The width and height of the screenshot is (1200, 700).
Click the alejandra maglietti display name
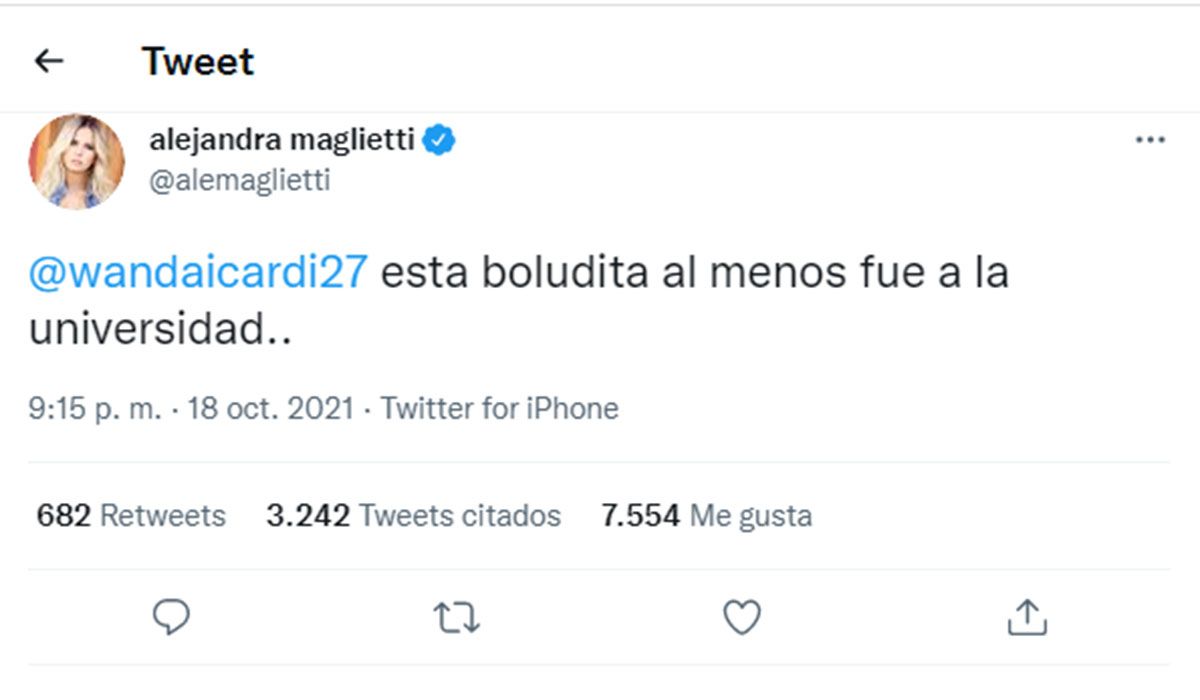[281, 141]
